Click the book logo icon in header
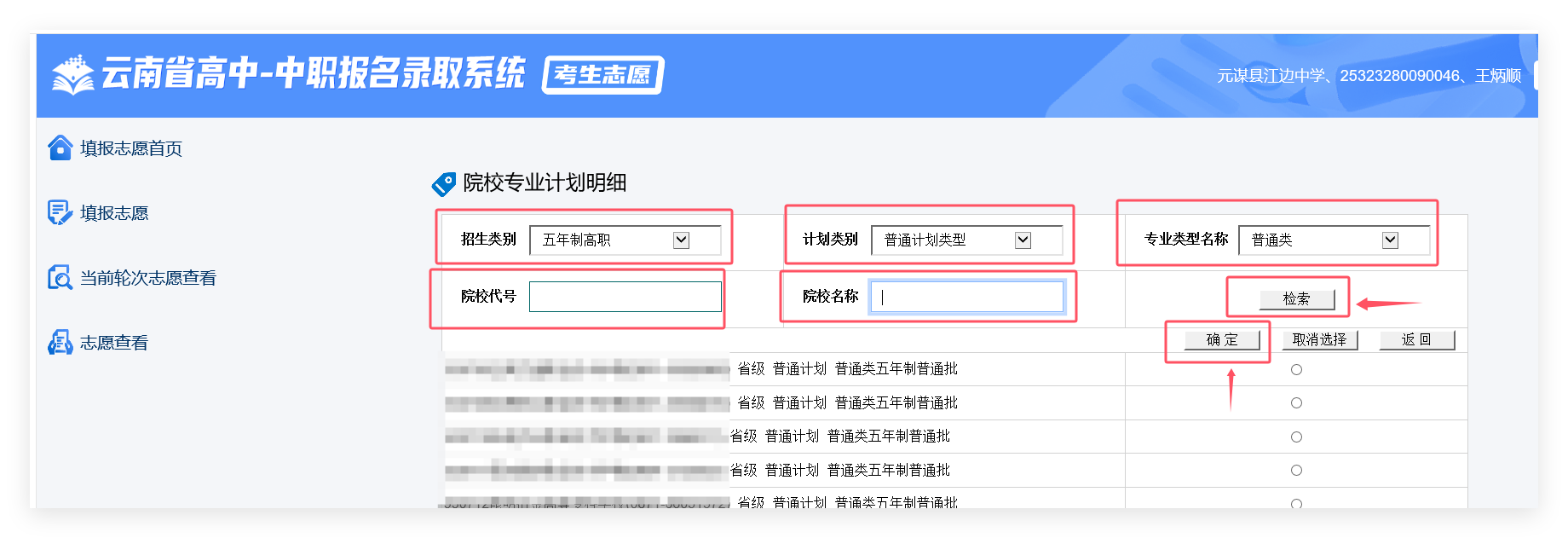Screen dimensions: 1568x538 click(73, 75)
